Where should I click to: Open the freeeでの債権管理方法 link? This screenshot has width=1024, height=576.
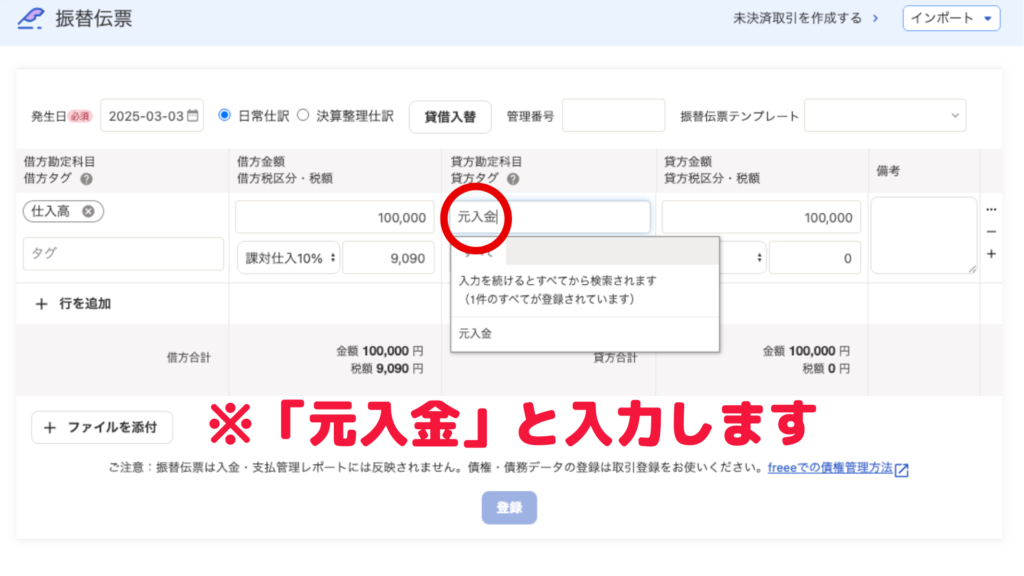(837, 468)
